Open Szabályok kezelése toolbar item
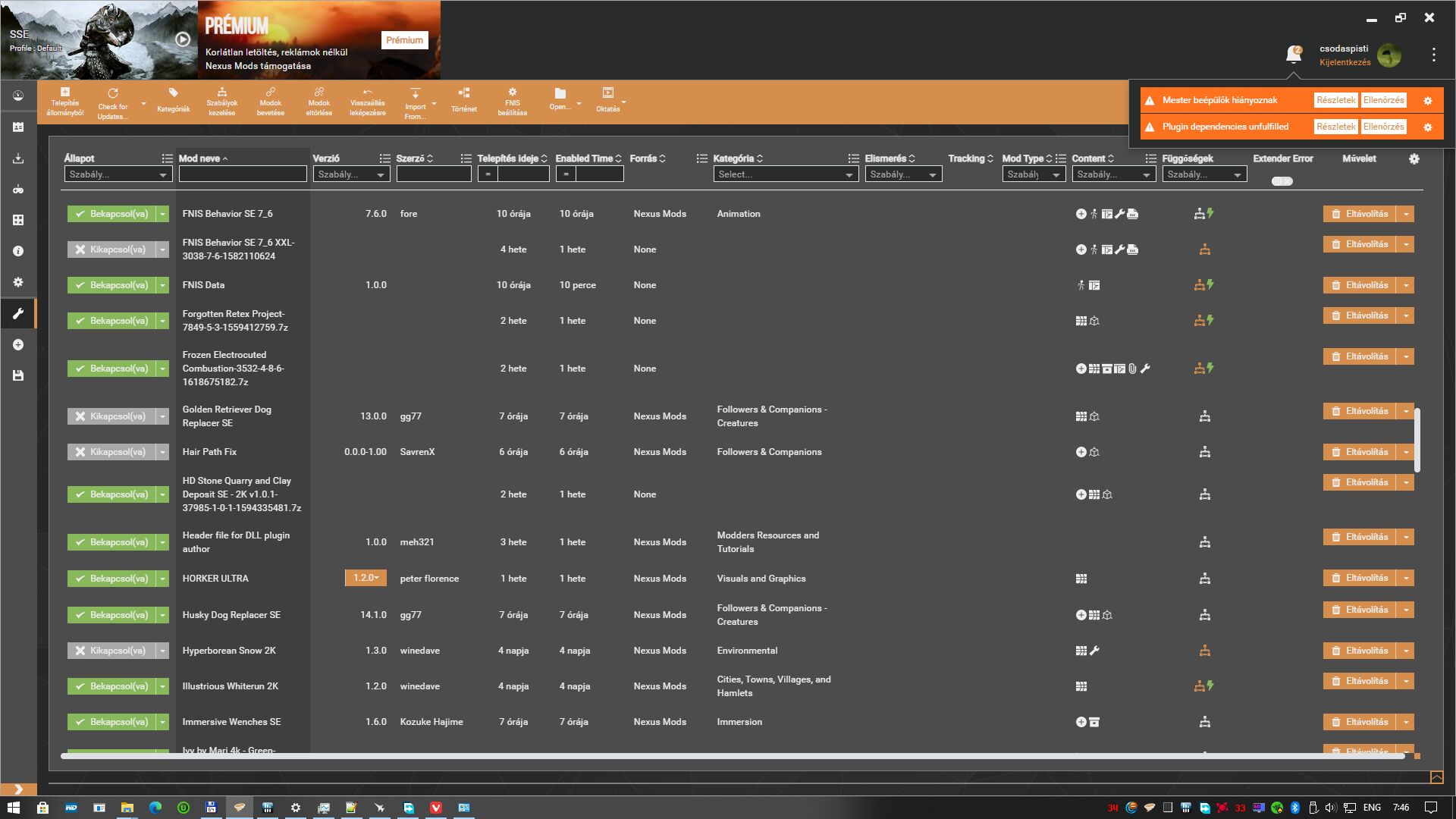1456x819 pixels. click(221, 102)
